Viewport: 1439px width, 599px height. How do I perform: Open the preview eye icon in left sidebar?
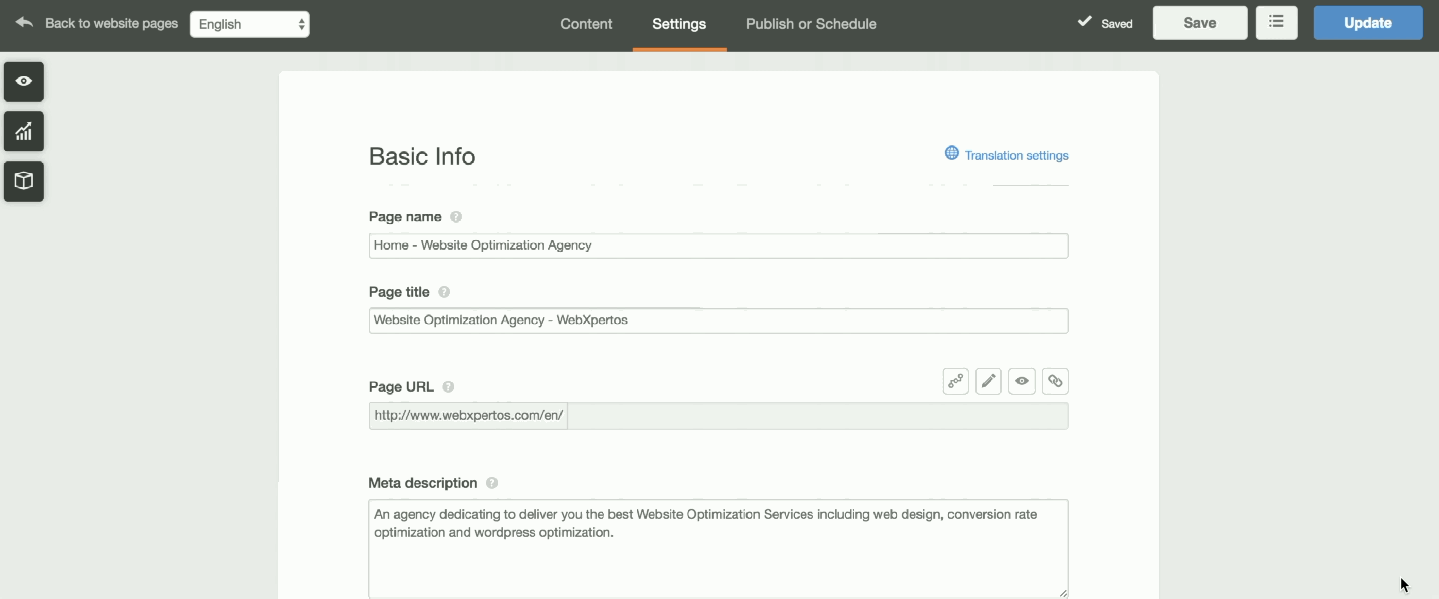pos(24,81)
